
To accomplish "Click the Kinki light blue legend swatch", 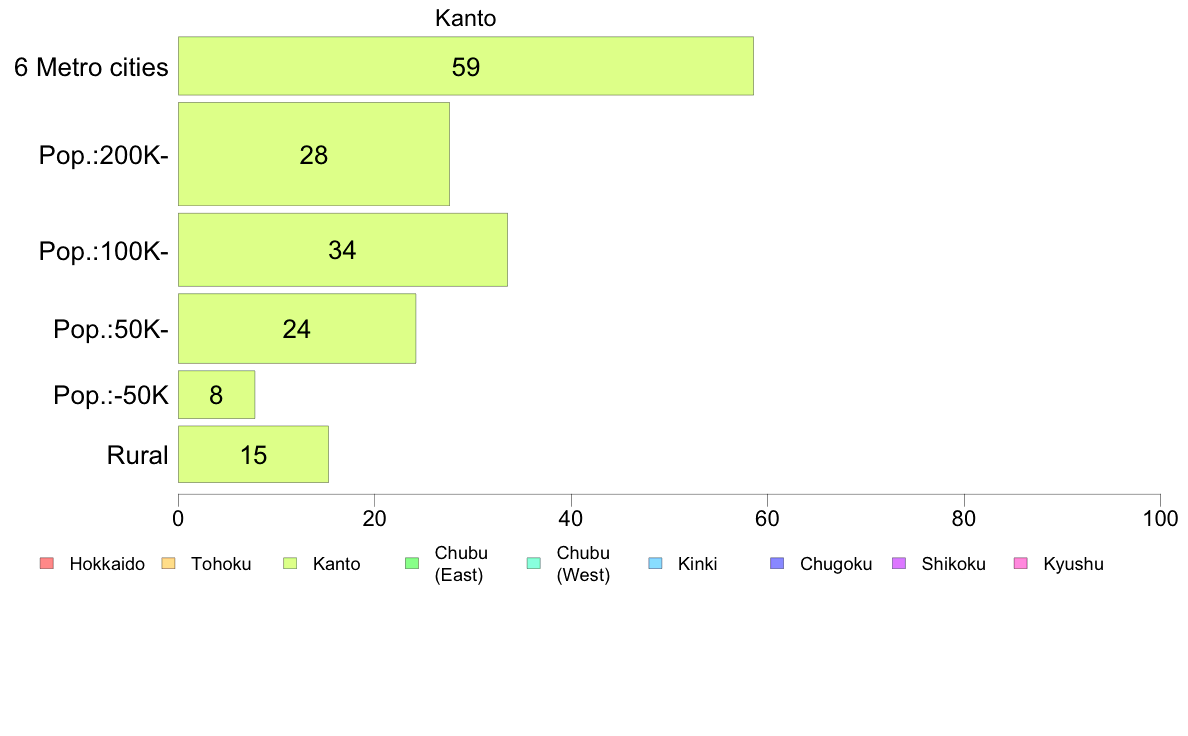I will point(655,563).
